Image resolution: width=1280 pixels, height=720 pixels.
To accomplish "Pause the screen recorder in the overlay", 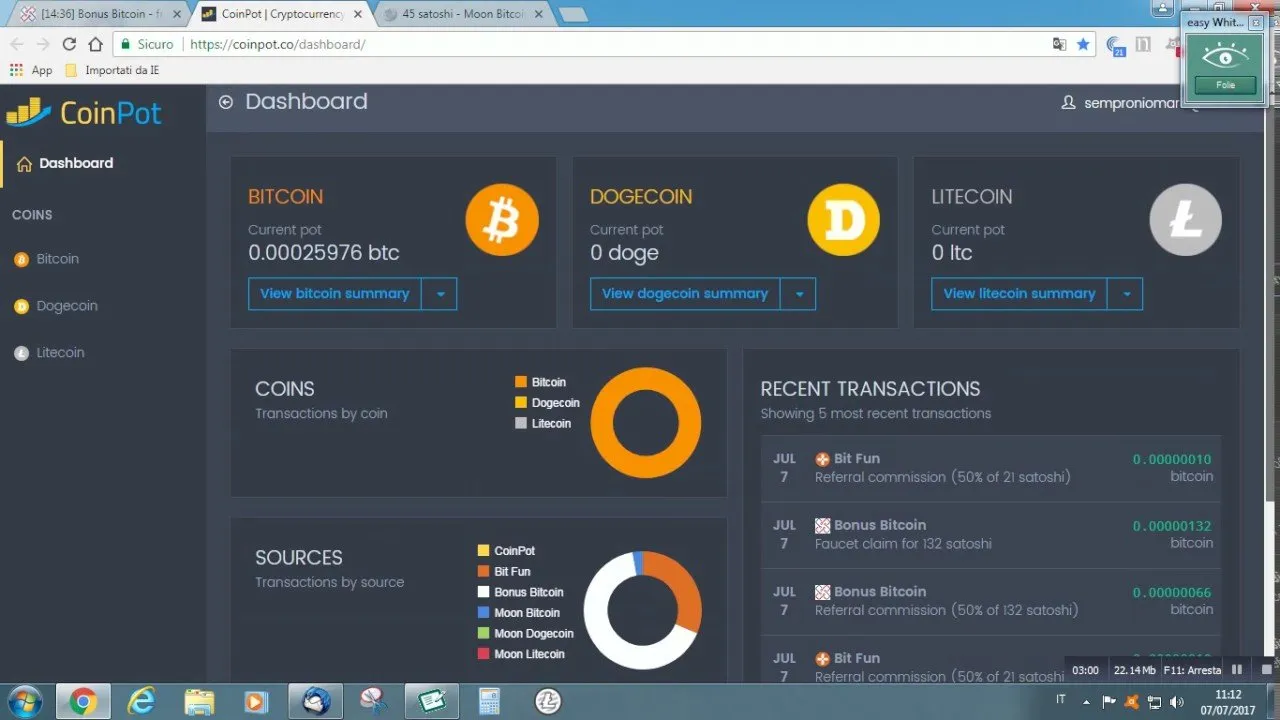I will pos(1237,670).
